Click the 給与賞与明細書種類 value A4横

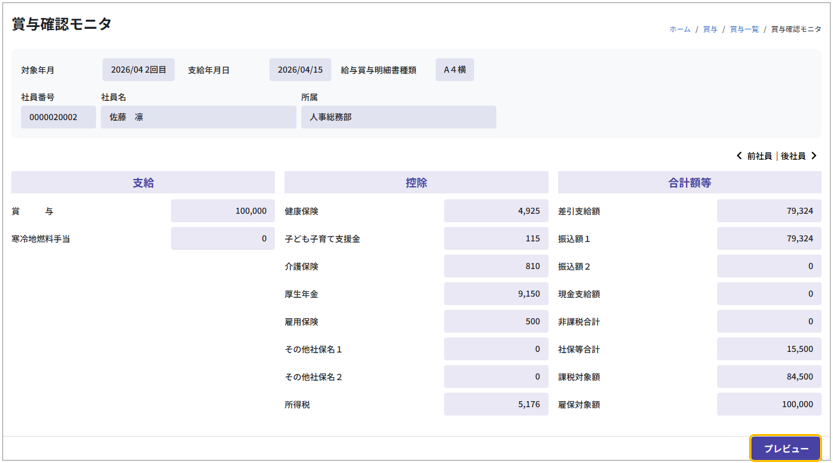[455, 70]
